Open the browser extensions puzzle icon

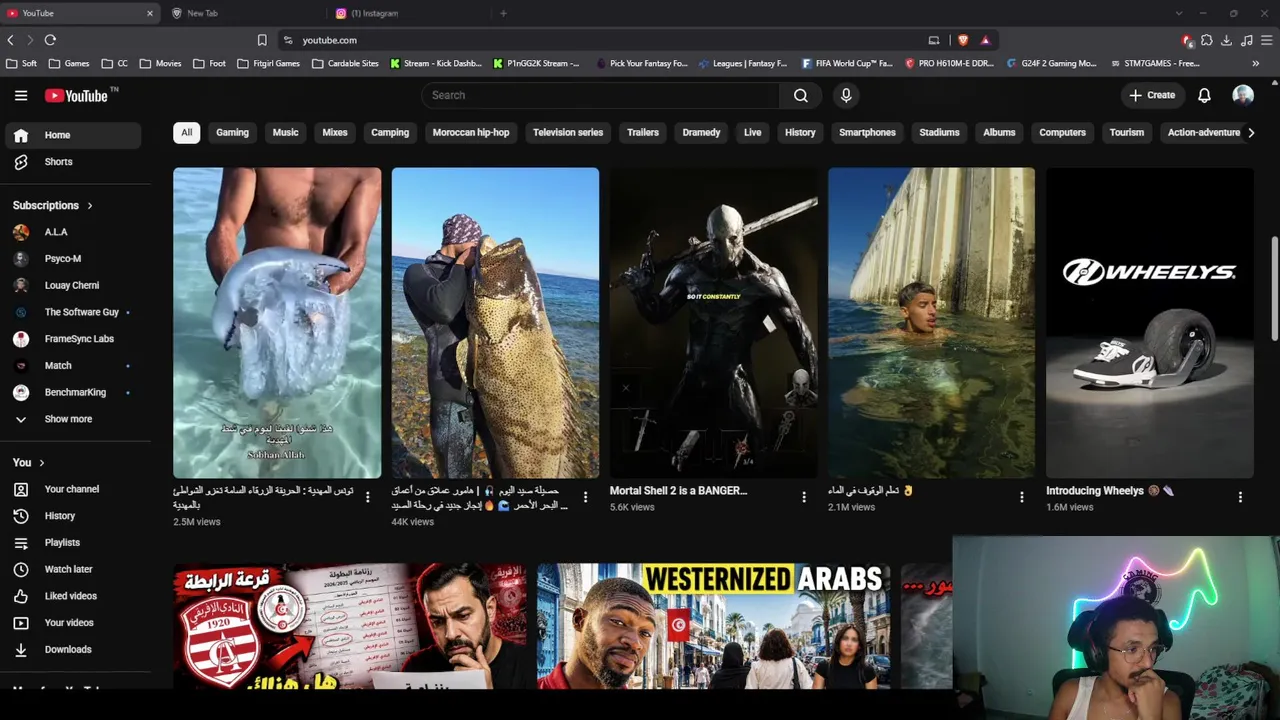coord(1207,40)
